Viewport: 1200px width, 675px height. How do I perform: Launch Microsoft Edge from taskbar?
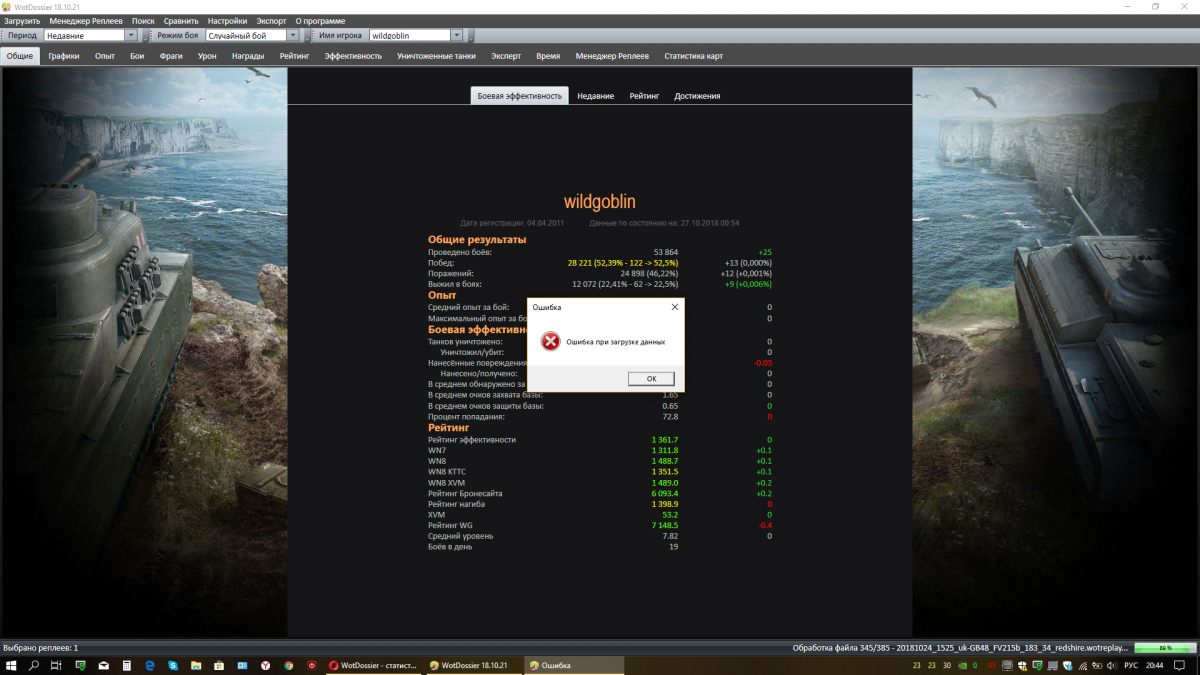click(x=150, y=665)
